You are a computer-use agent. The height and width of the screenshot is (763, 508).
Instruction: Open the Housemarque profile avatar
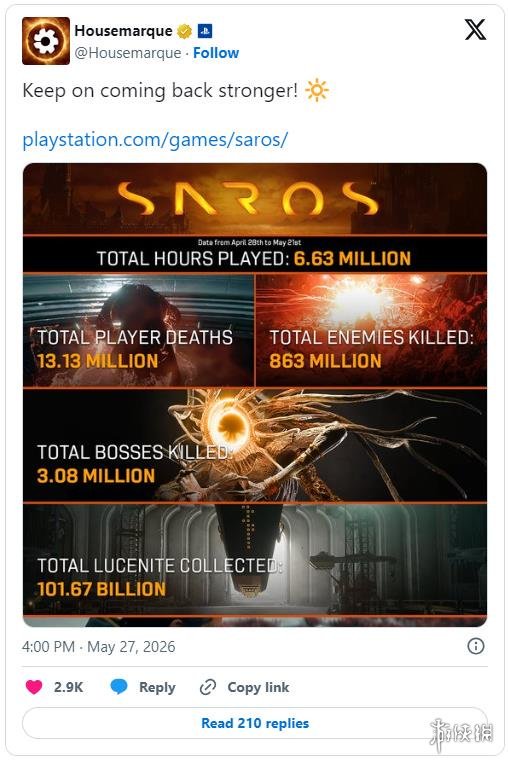coord(46,41)
